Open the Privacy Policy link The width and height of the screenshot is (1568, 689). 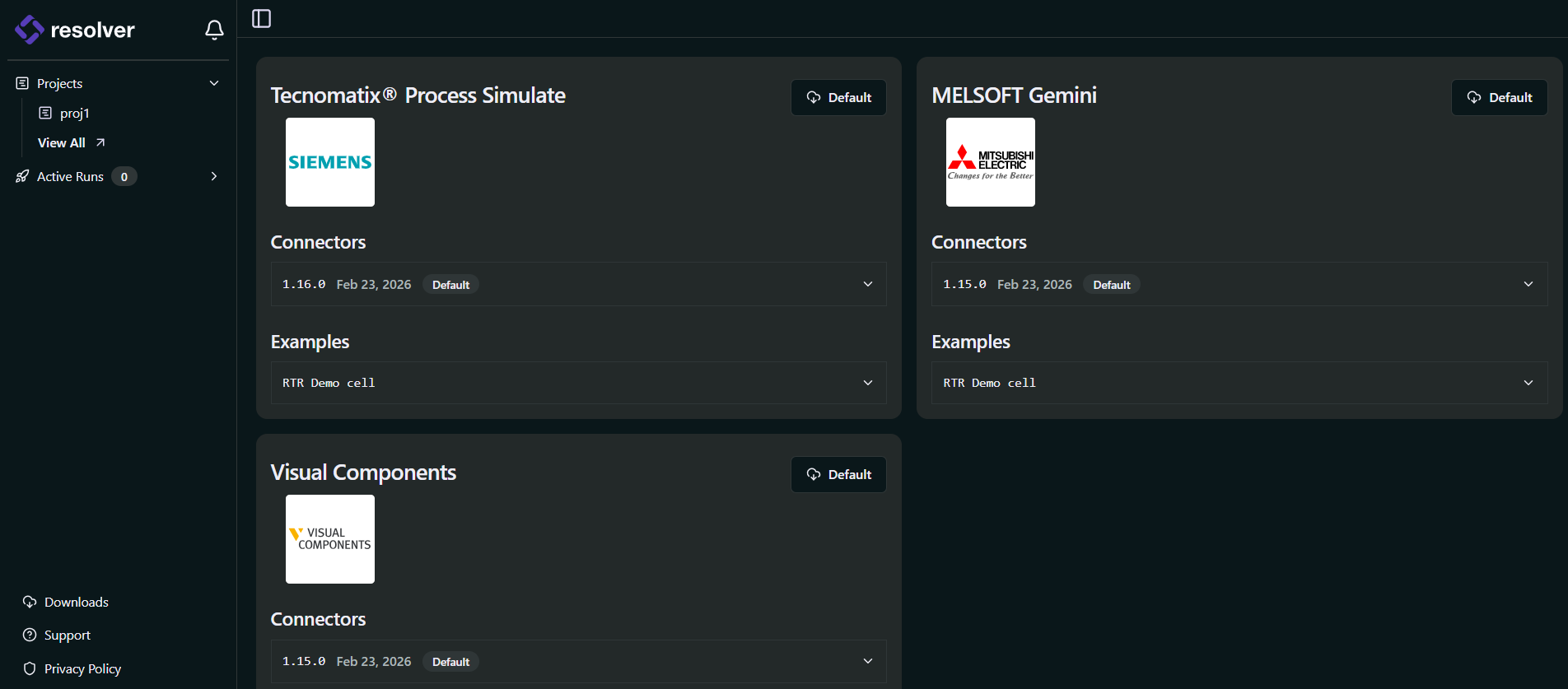[82, 668]
